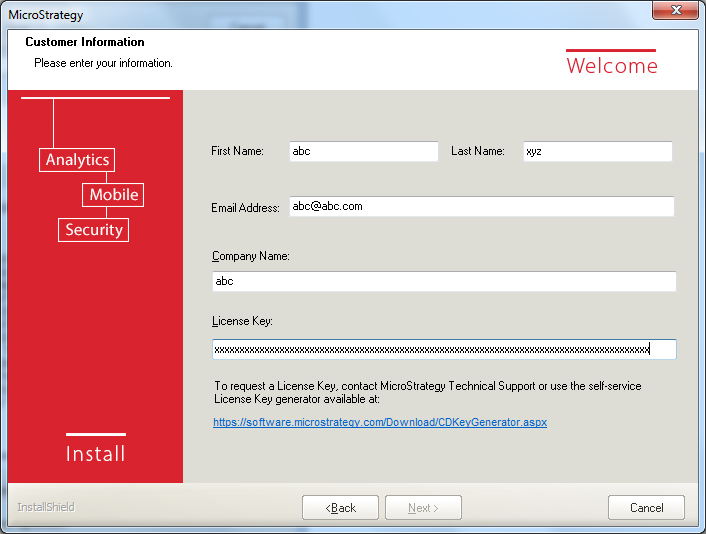The width and height of the screenshot is (706, 534).
Task: Cancel the MicroStrategy installation
Action: [x=646, y=508]
